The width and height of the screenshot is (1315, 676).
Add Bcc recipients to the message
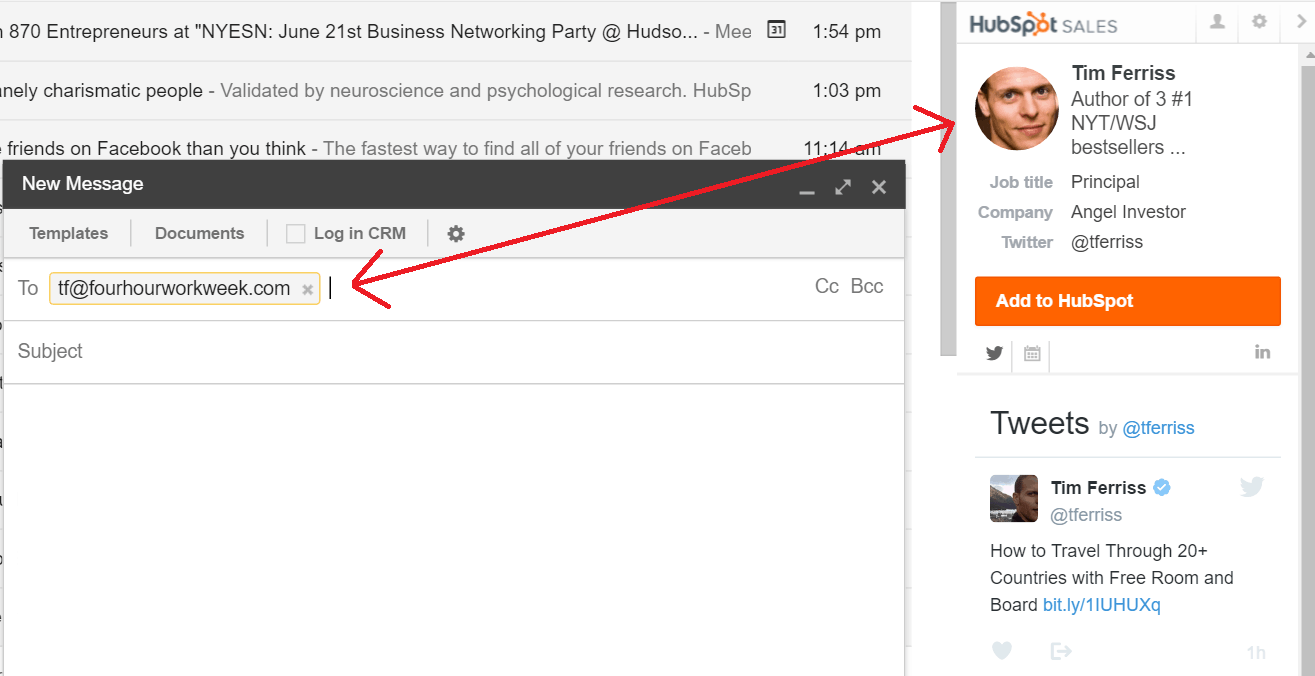867,286
